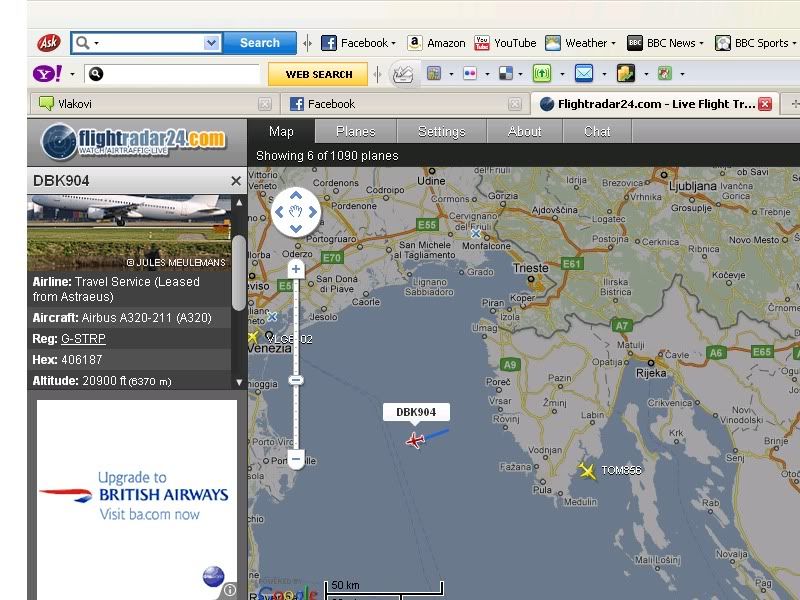Click the BBC Sports toolbar icon
This screenshot has height=600, width=800.
click(x=722, y=43)
